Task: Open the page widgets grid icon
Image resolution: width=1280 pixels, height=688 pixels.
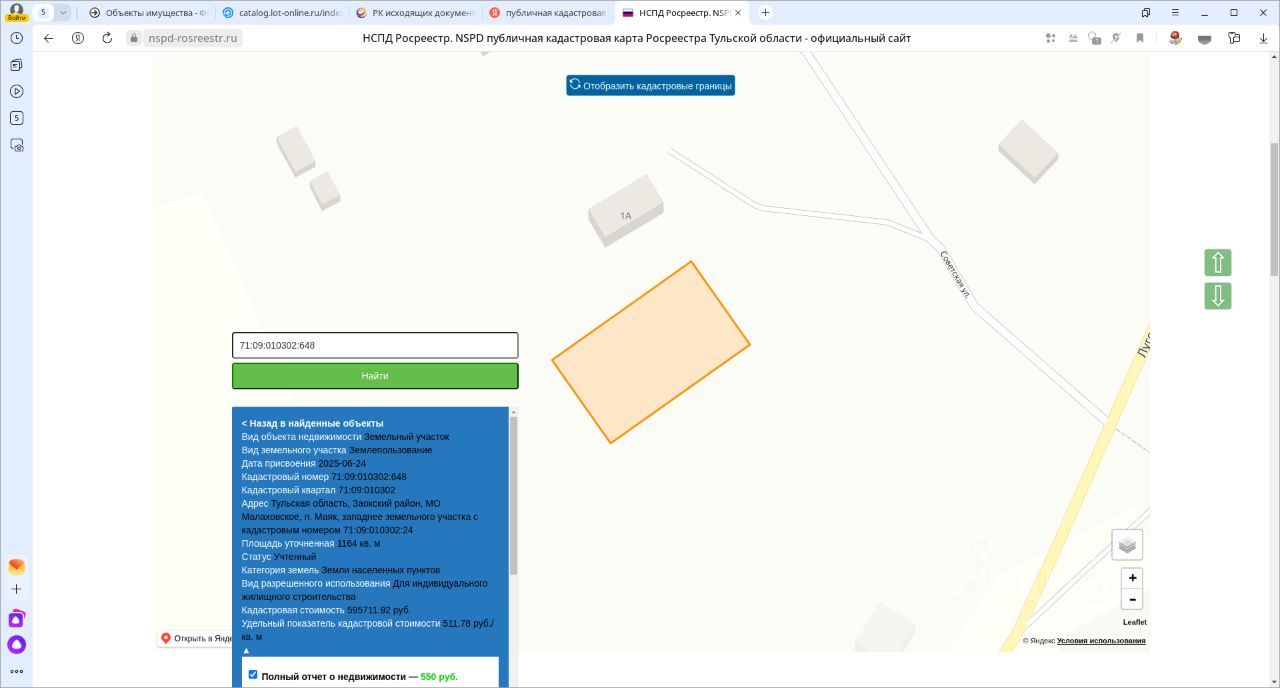Action: click(1050, 38)
